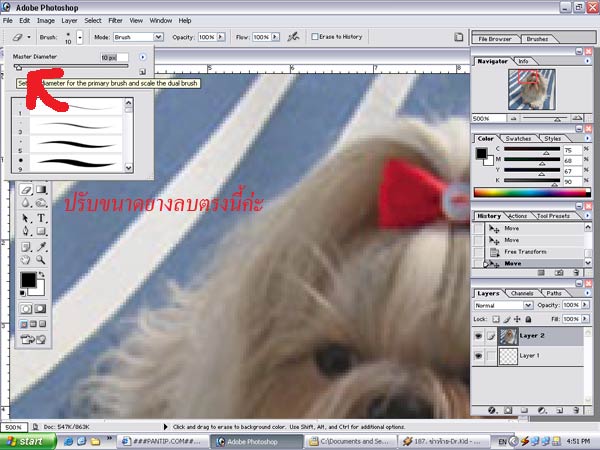Open the Filter menu
Screen dimensions: 600x450
[115, 21]
